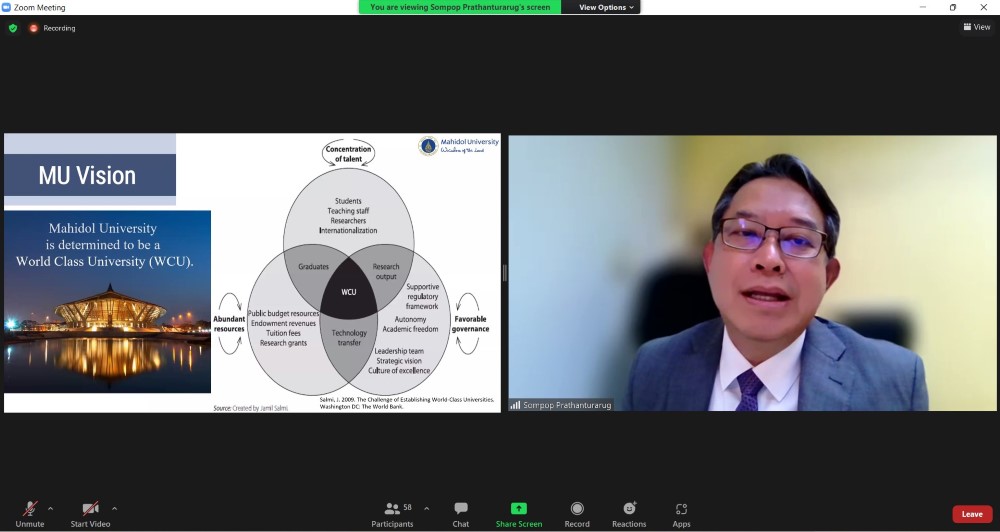The image size is (1000, 532).
Task: Click the Share Screen icon
Action: pyautogui.click(x=519, y=508)
